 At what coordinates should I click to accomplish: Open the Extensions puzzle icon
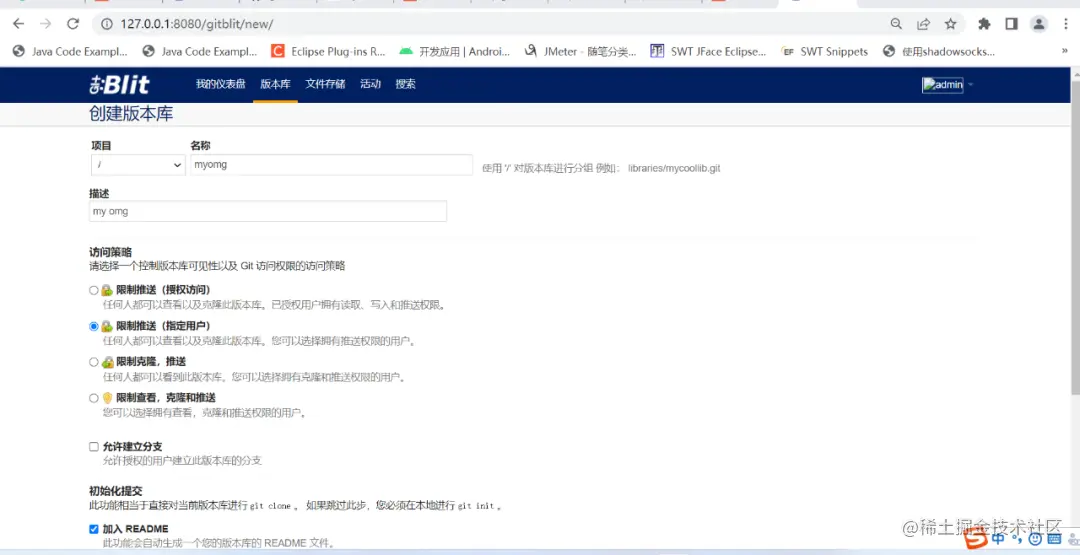[x=984, y=24]
